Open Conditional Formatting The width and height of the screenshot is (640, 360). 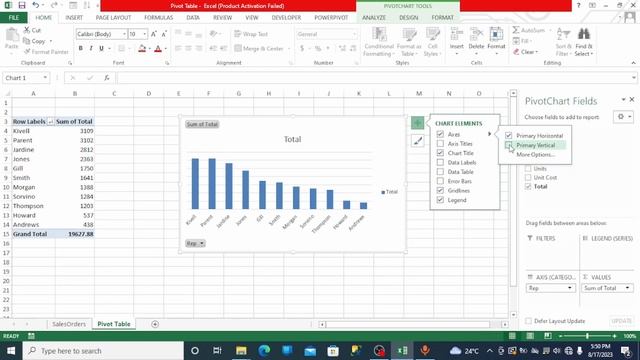pos(379,42)
